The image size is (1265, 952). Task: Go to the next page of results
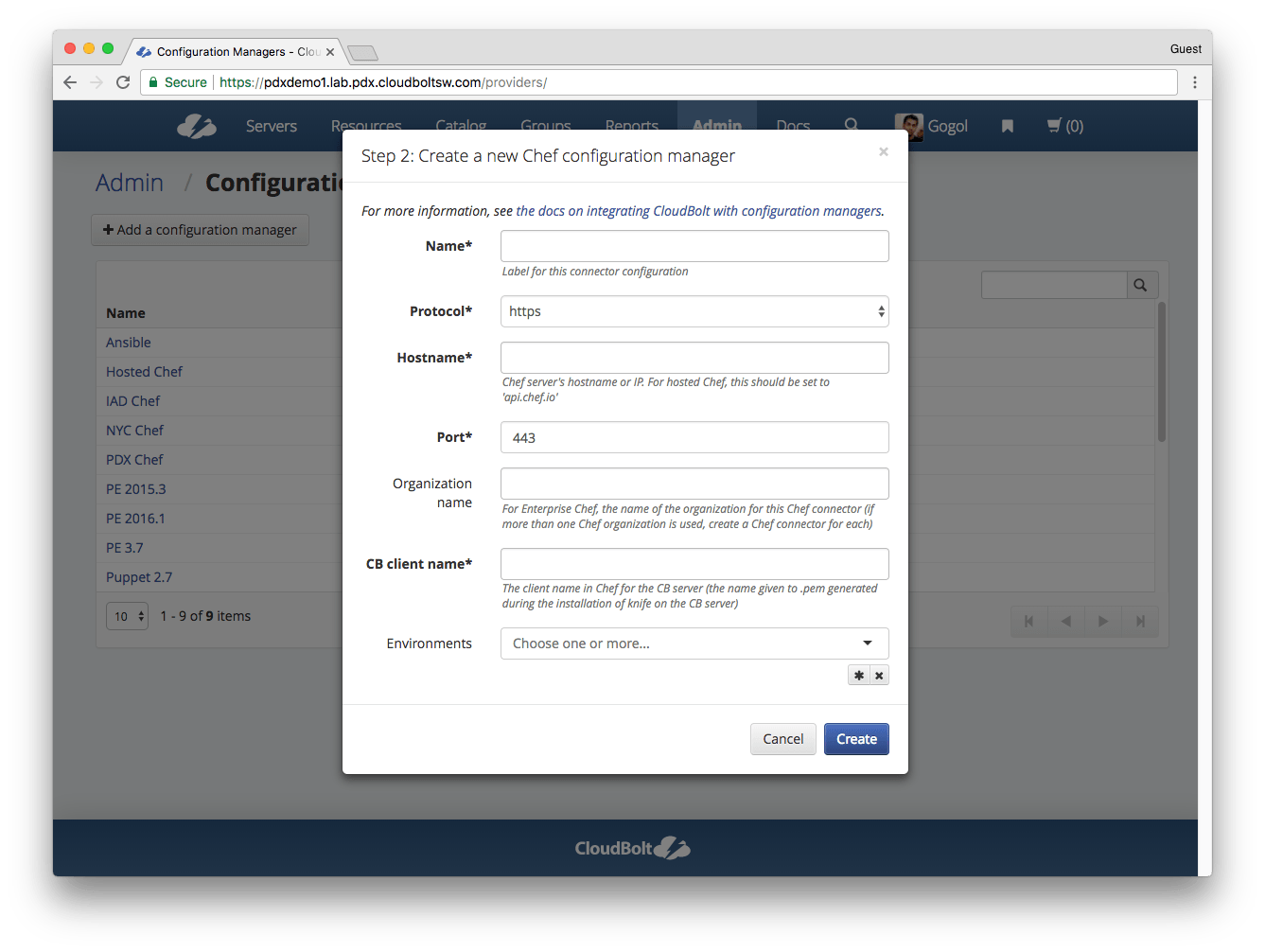(1103, 622)
